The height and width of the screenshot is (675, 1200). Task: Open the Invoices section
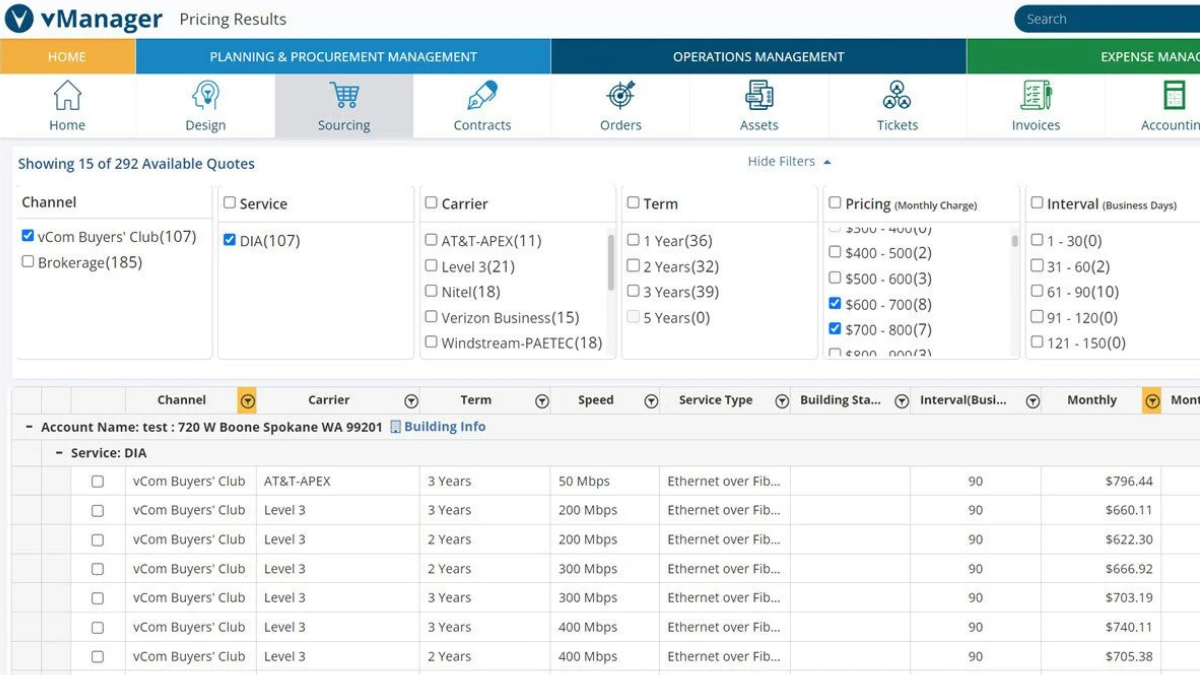1035,105
